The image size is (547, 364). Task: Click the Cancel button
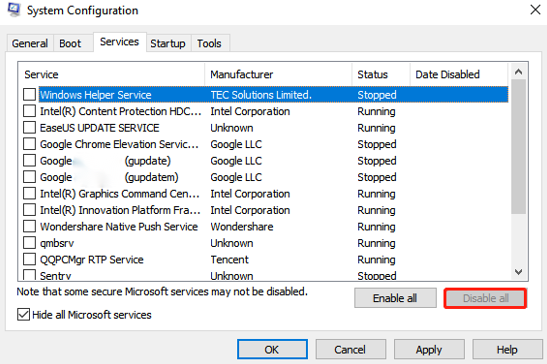click(x=350, y=349)
